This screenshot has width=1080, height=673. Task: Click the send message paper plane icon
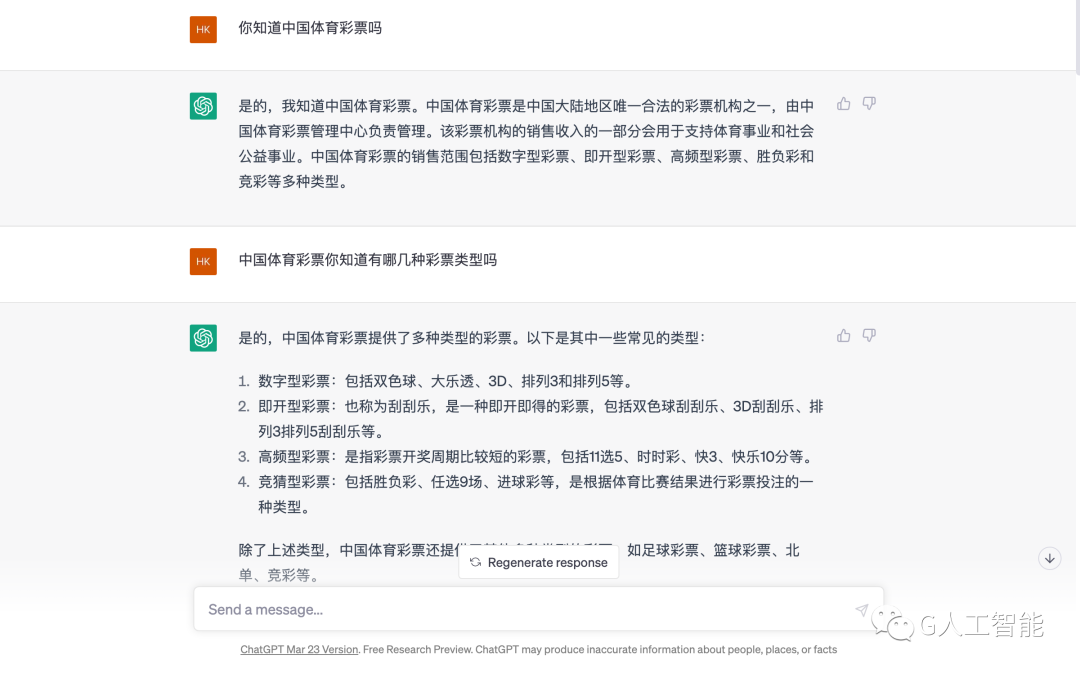coord(862,609)
